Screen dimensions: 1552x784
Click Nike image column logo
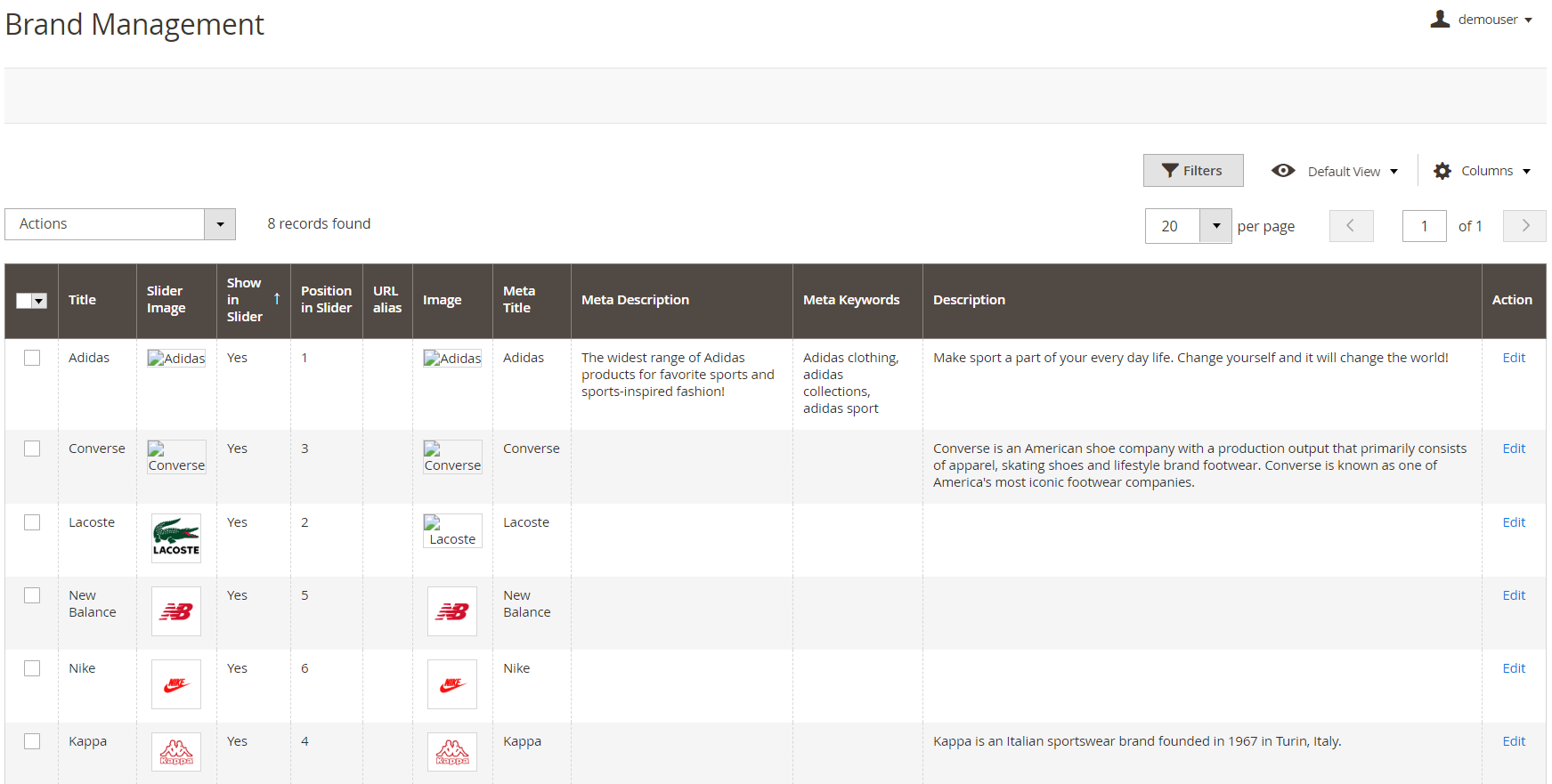452,684
